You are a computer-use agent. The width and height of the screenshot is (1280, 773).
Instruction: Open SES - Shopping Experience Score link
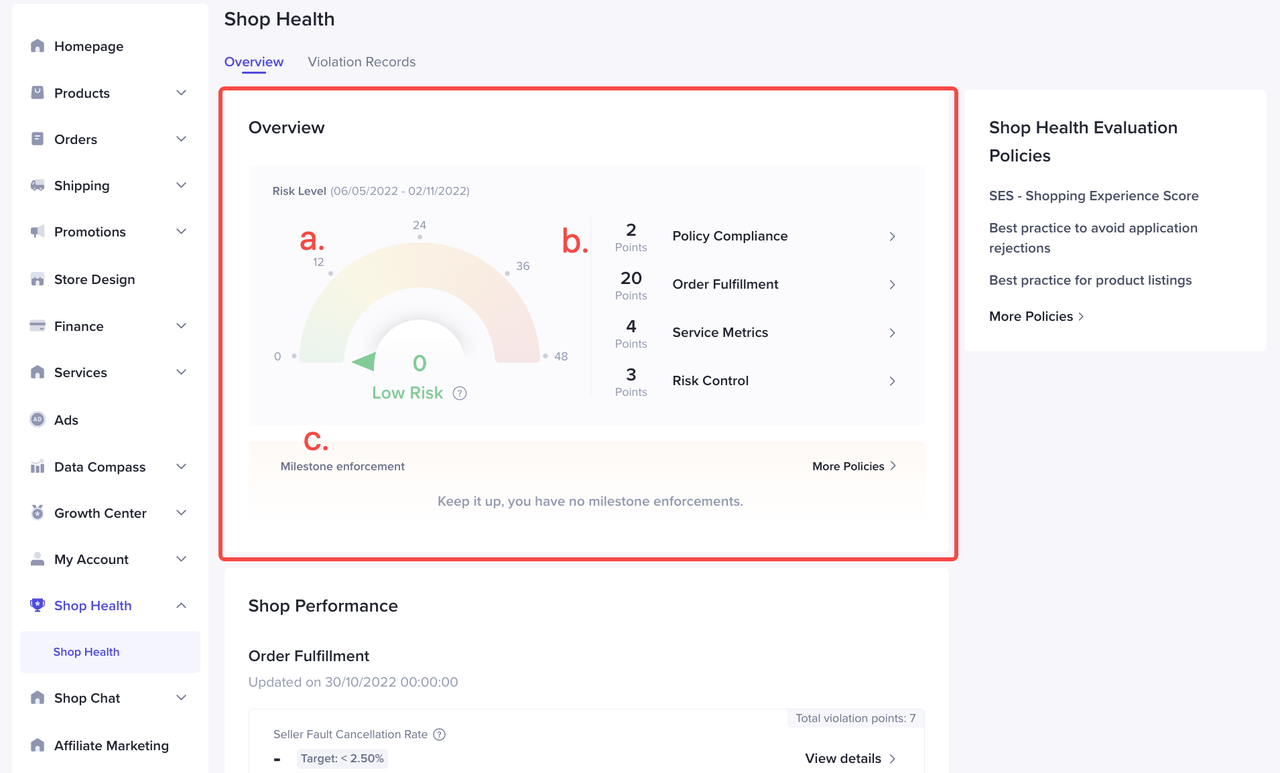pos(1093,196)
